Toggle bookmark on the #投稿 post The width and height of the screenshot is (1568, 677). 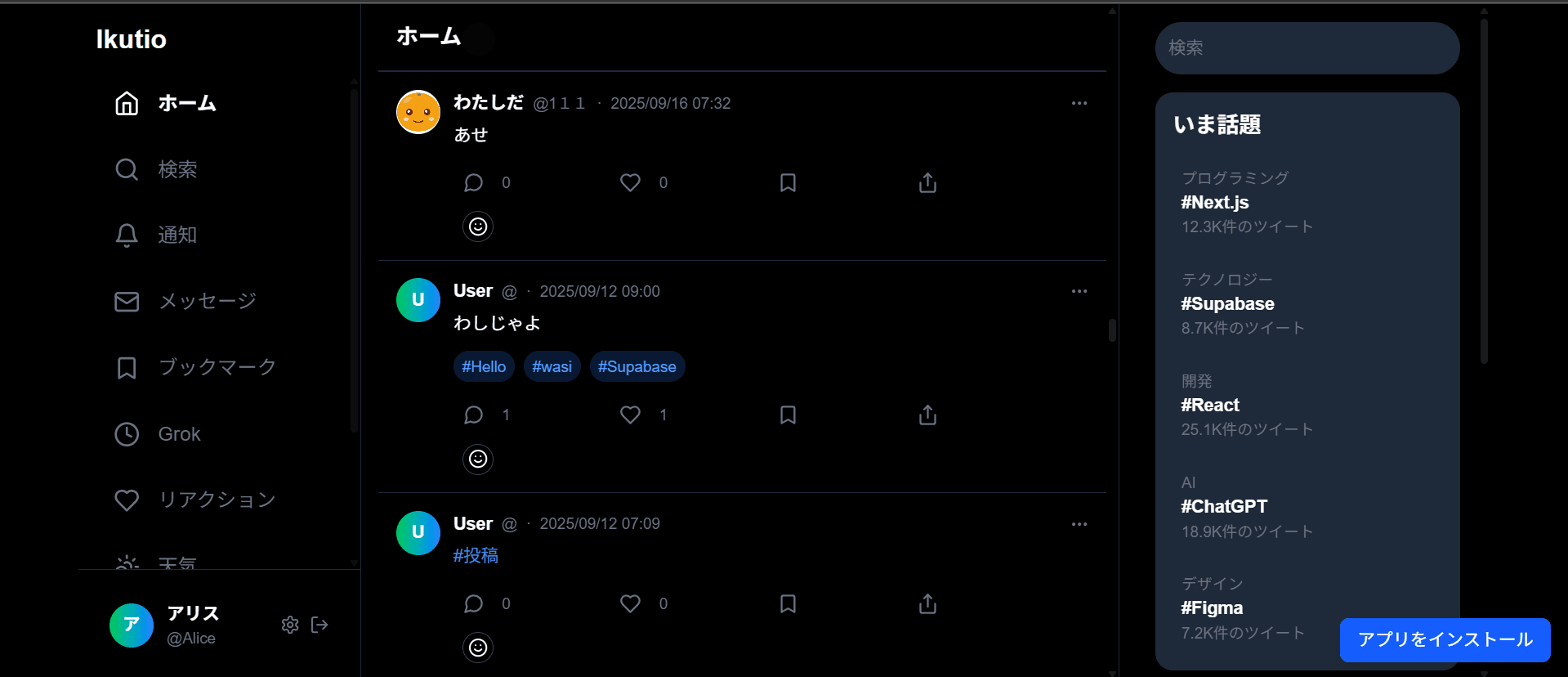click(788, 604)
